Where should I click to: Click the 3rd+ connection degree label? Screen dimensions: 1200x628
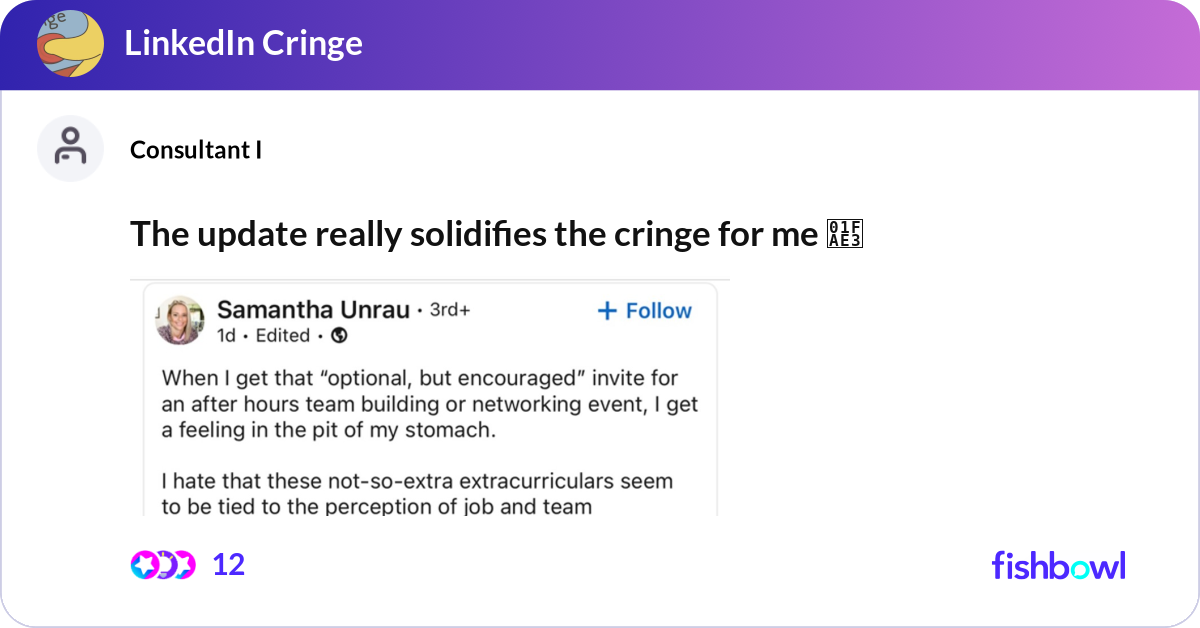point(450,310)
